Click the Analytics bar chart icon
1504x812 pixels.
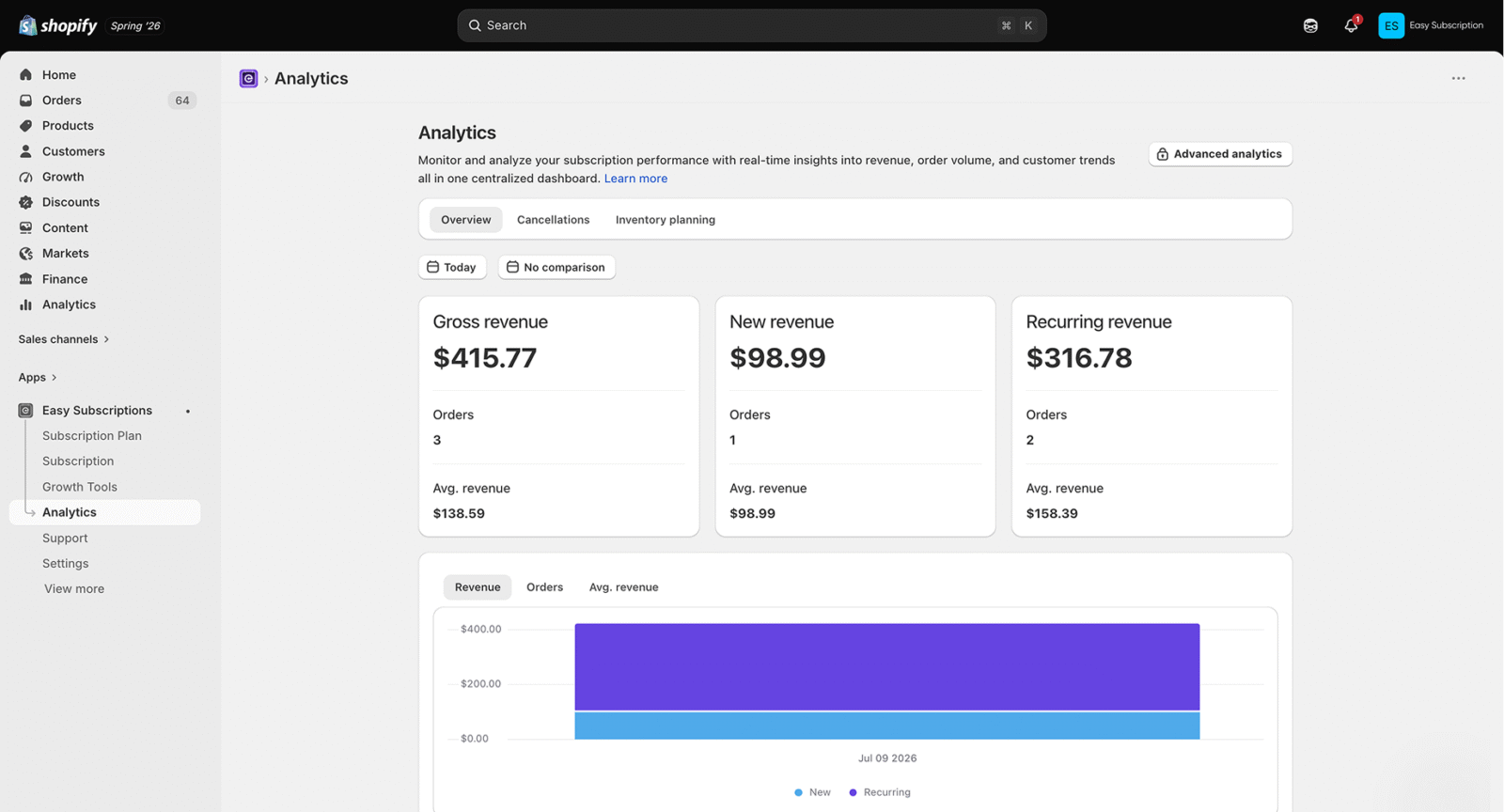pos(25,304)
